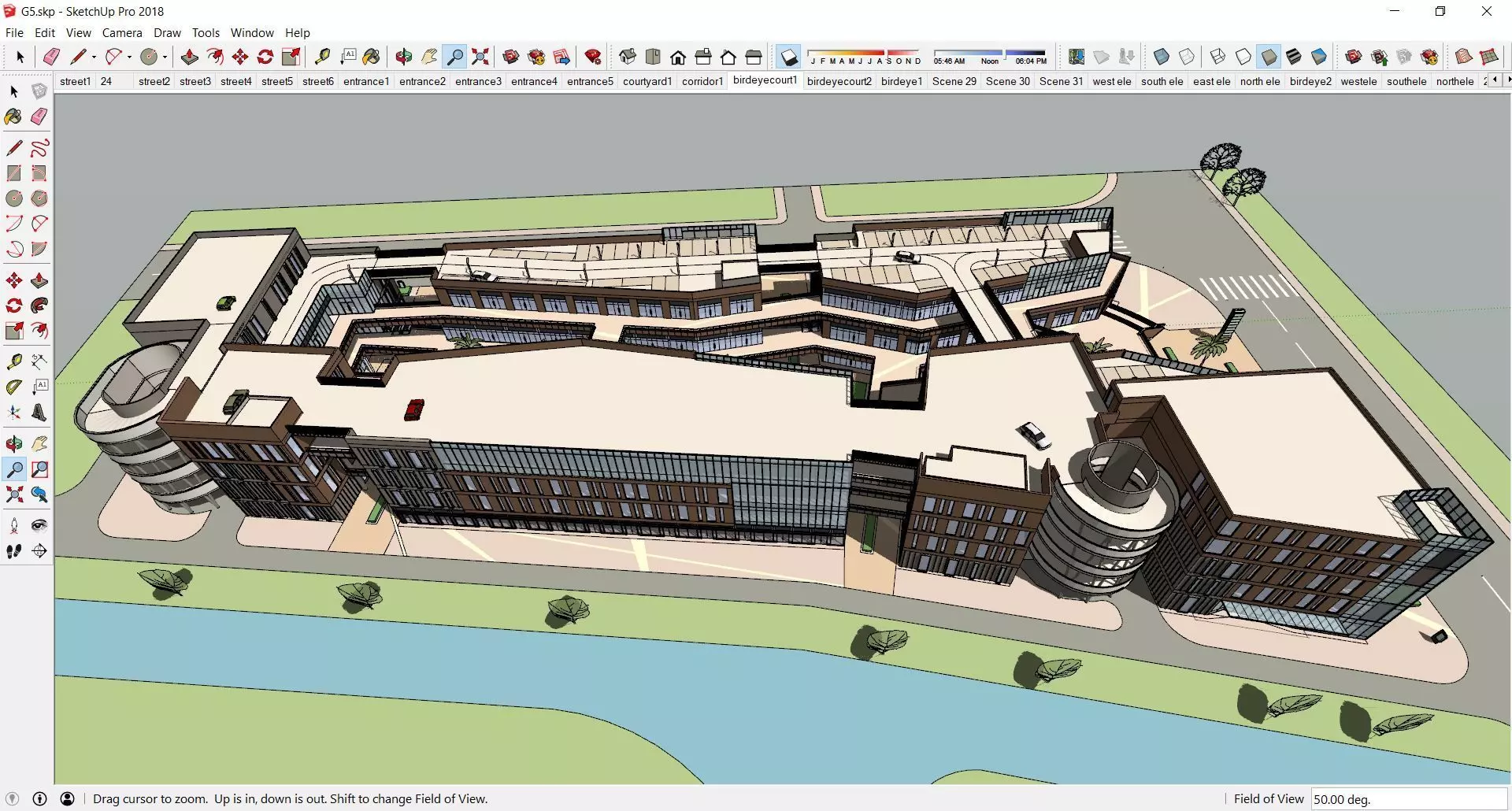This screenshot has height=811, width=1512.
Task: Click the shadow date month slider
Action: 865,57
